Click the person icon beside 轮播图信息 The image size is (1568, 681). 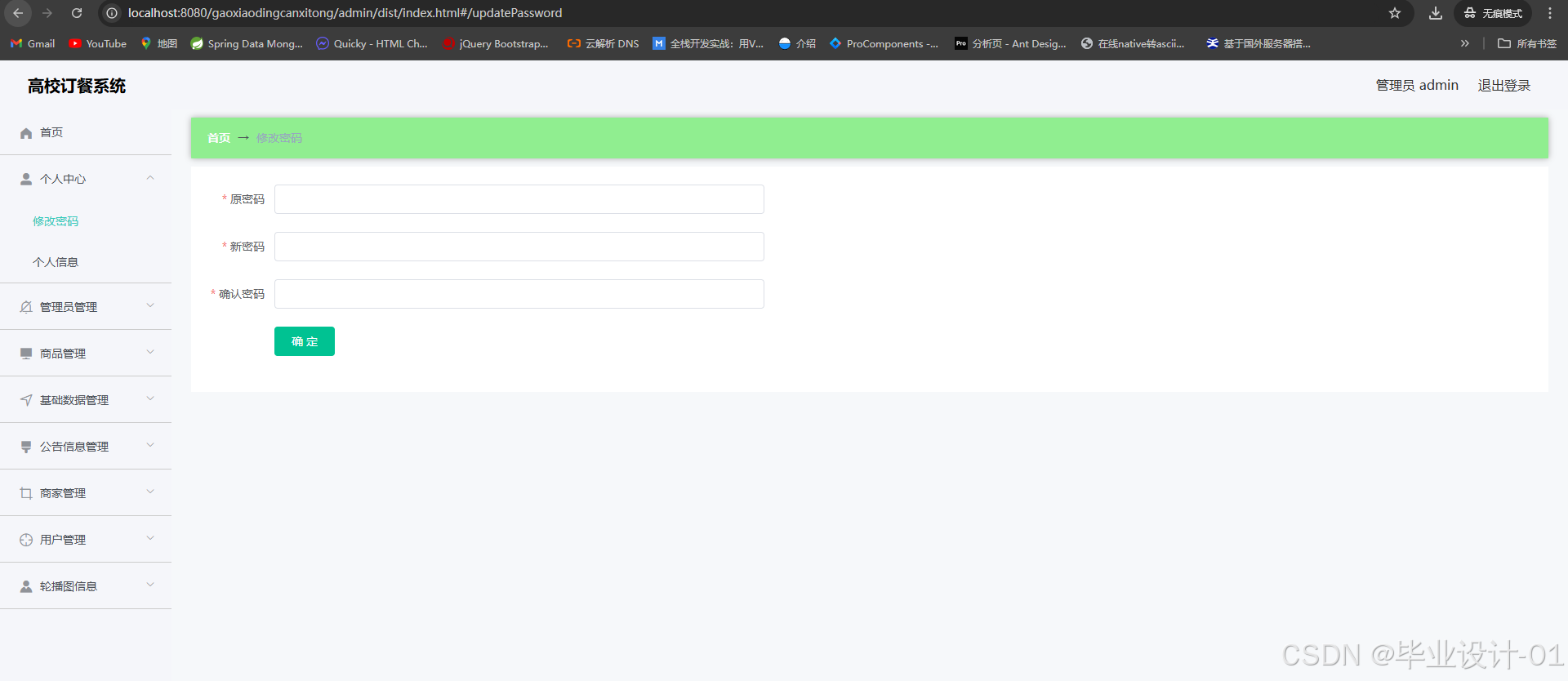pos(26,586)
